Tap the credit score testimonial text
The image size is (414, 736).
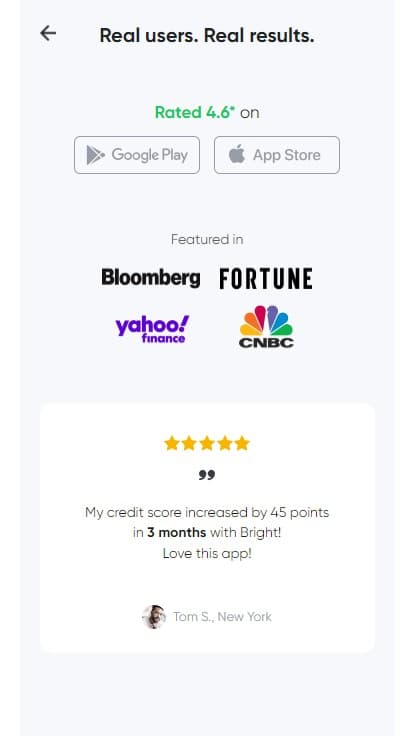click(207, 533)
